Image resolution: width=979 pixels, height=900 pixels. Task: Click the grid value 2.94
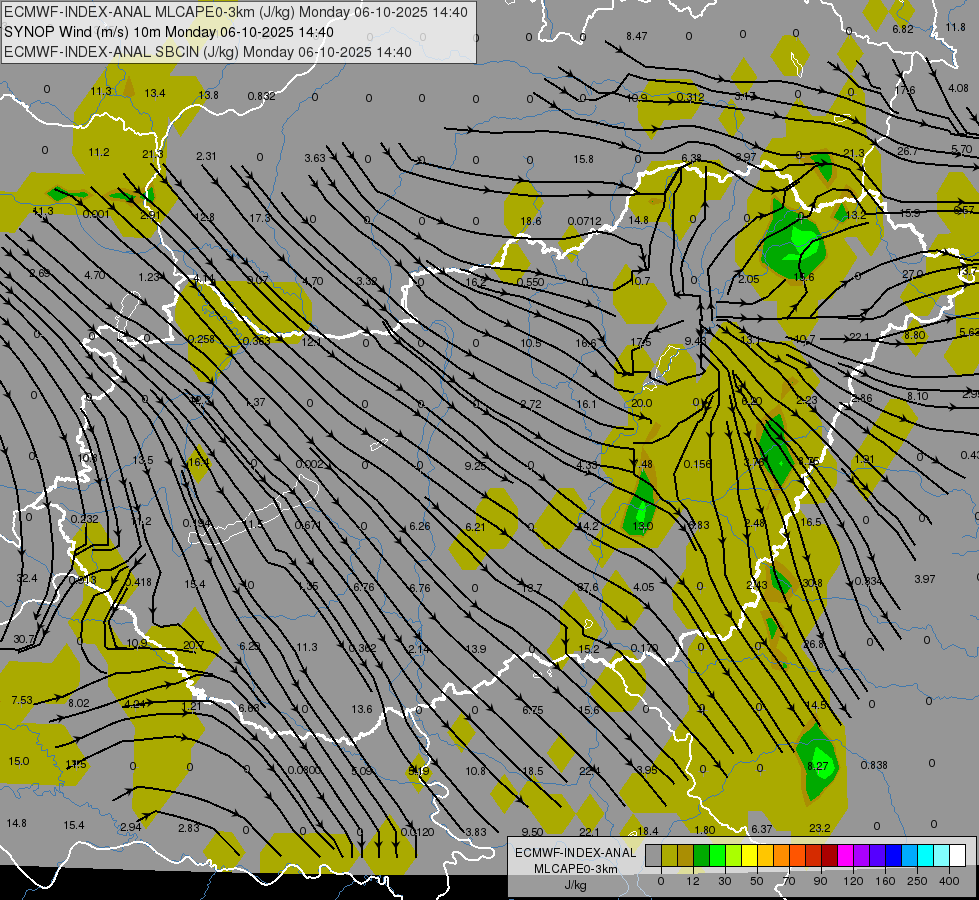(130, 827)
